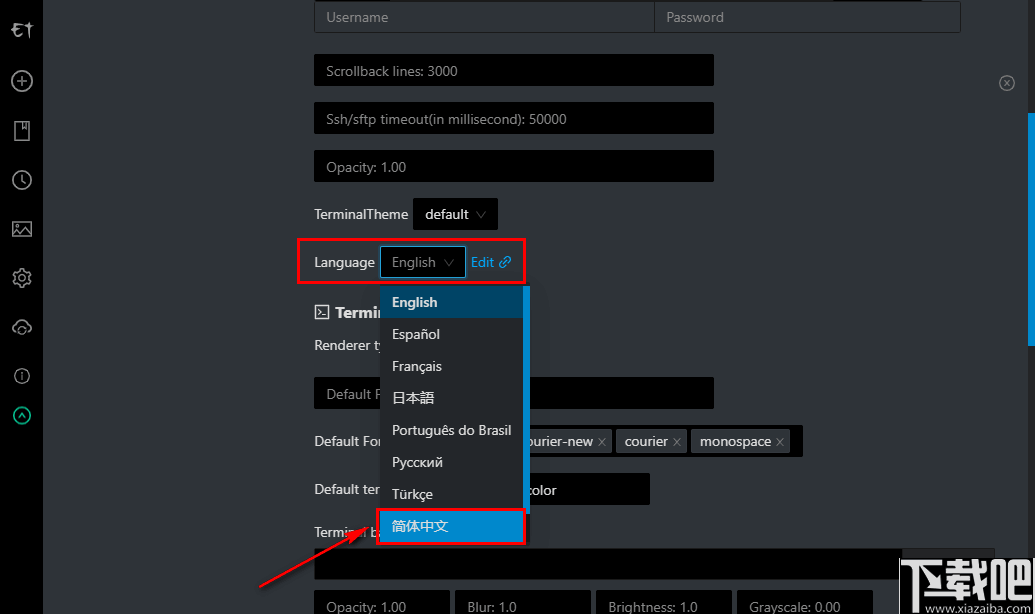The width and height of the screenshot is (1035, 614).
Task: Click the Edit language link
Action: click(490, 262)
